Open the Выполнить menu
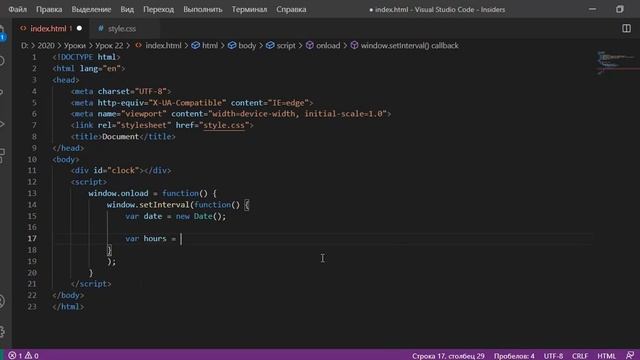Screen dimensions: 640x360 [x=203, y=9]
